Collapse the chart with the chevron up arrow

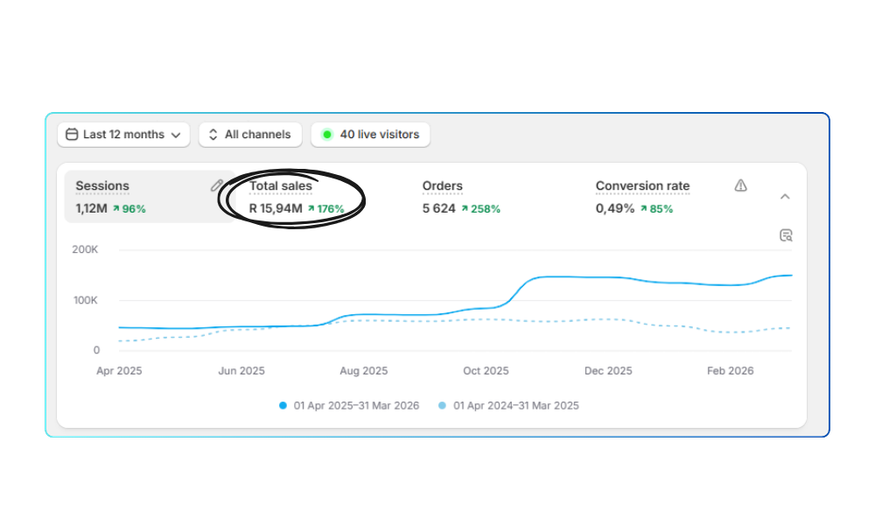coord(785,196)
